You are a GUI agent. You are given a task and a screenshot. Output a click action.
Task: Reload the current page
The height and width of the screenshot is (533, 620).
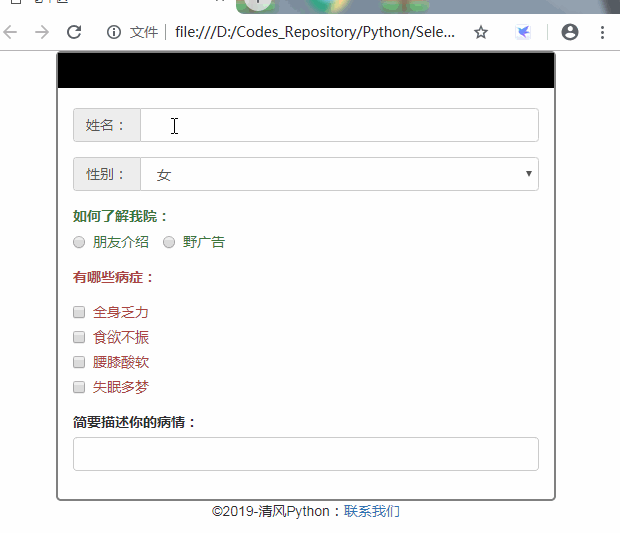tap(74, 32)
